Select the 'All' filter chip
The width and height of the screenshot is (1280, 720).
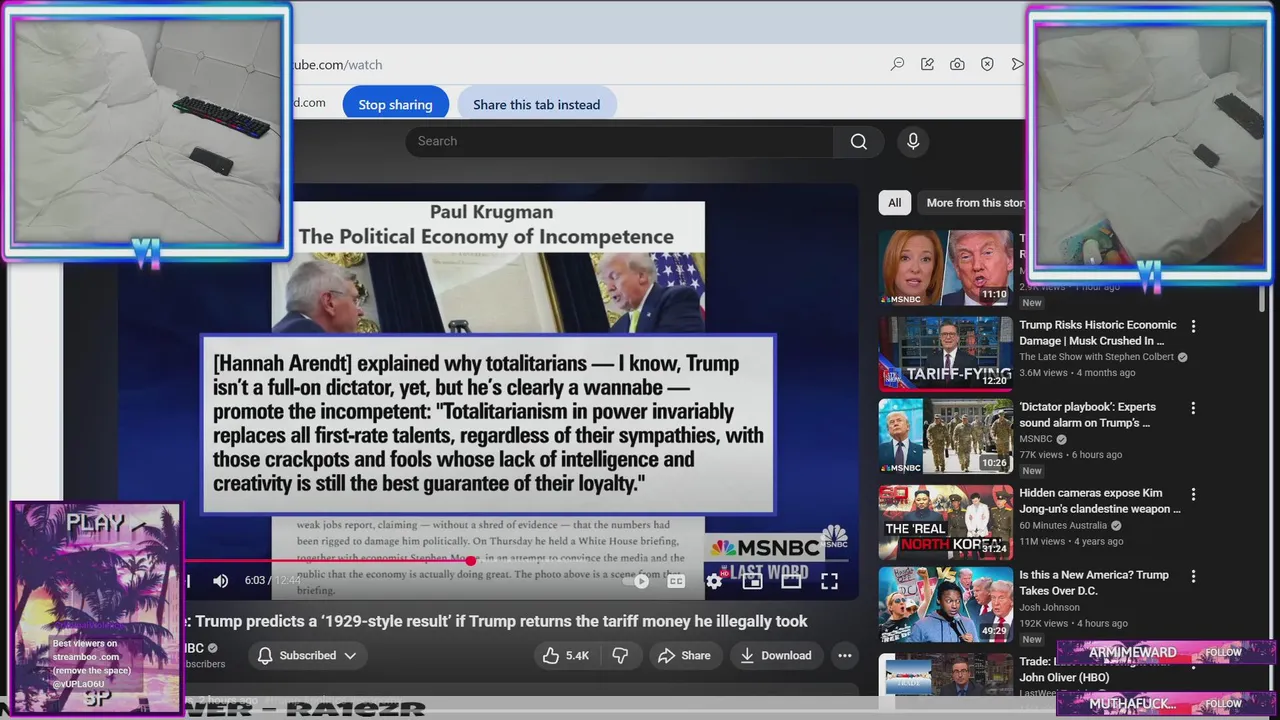[x=894, y=203]
